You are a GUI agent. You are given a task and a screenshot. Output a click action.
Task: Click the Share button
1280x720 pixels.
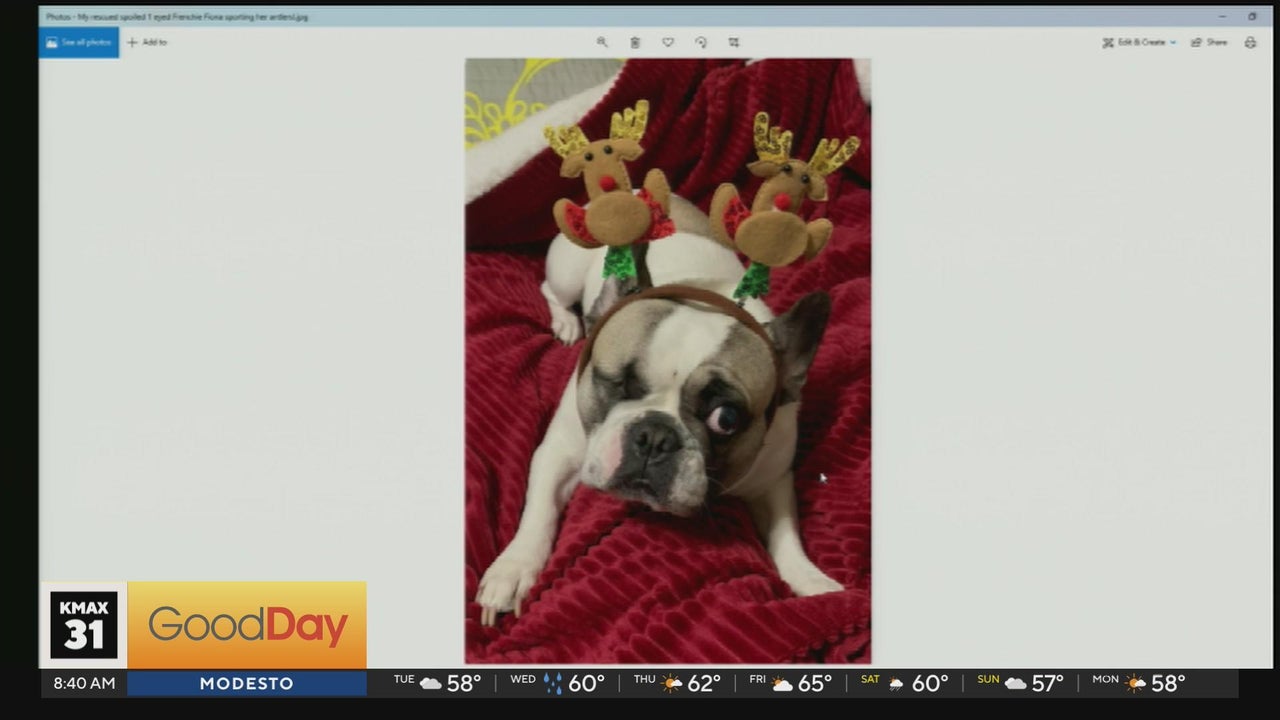(x=1209, y=42)
